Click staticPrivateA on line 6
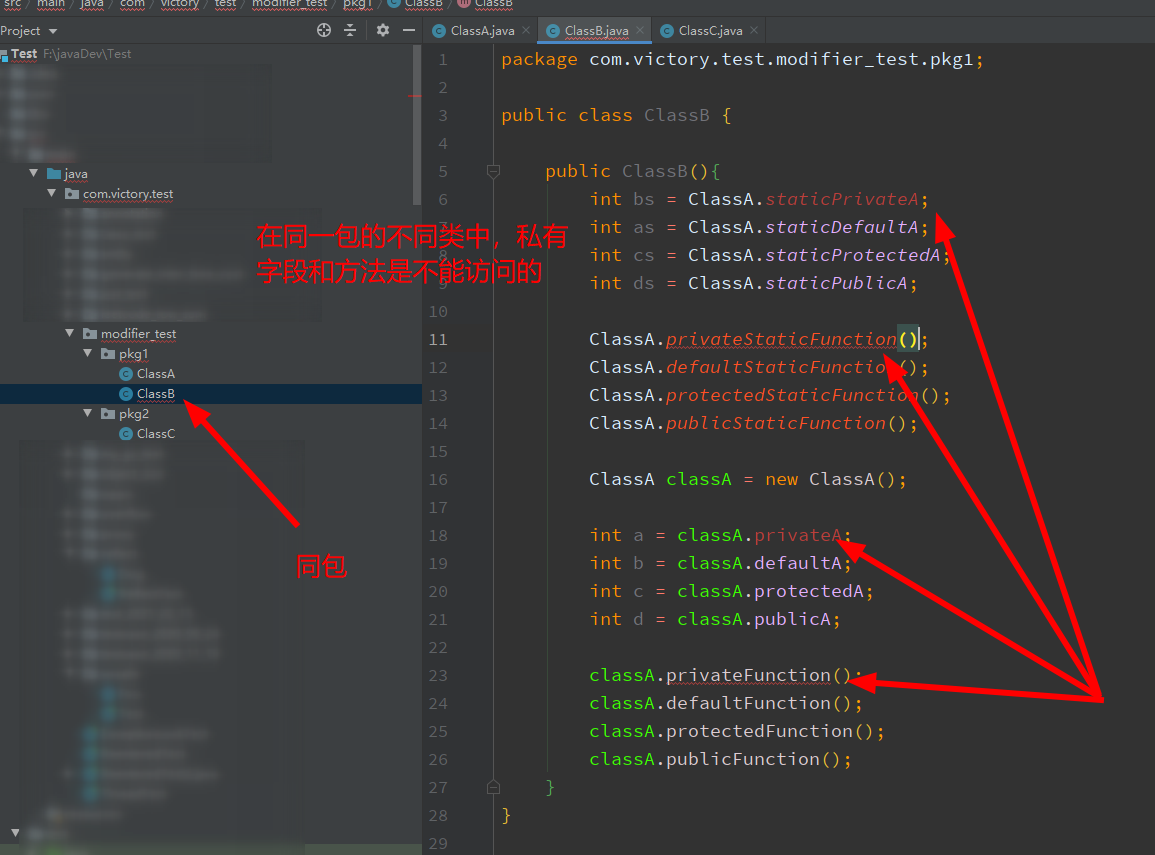The image size is (1155, 855). 842,199
